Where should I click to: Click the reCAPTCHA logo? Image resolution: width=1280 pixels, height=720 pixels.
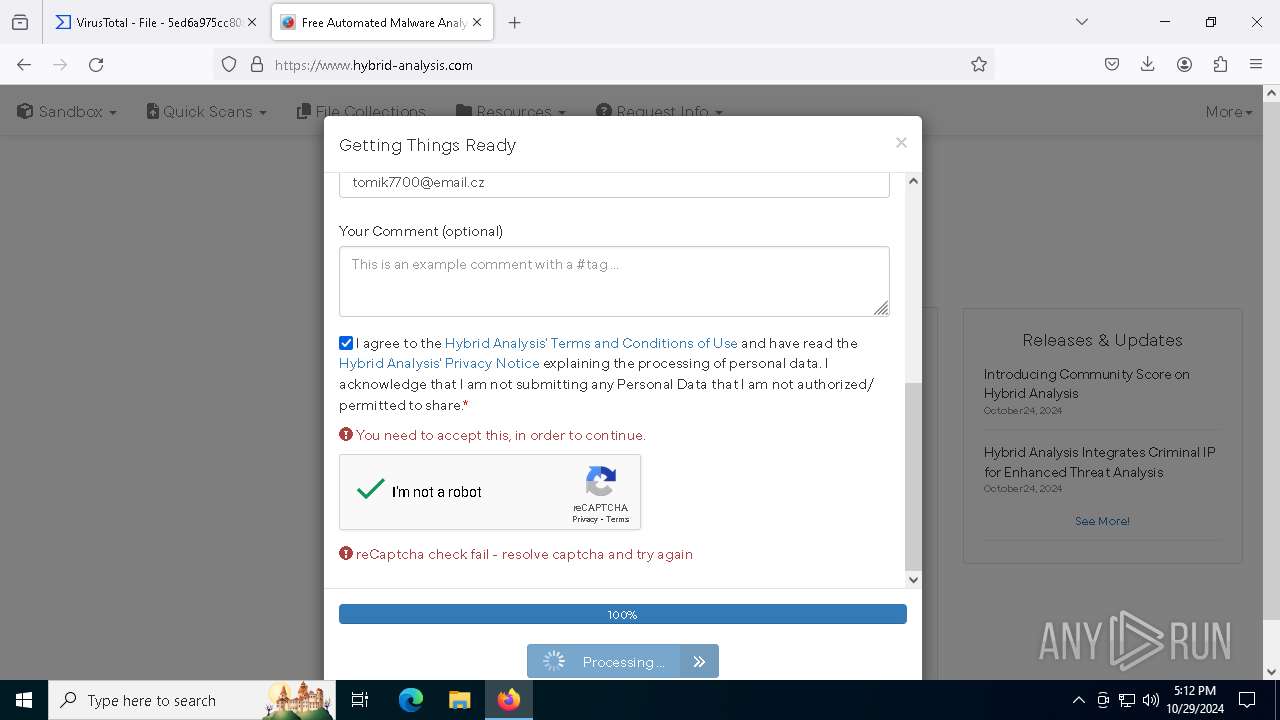coord(601,482)
